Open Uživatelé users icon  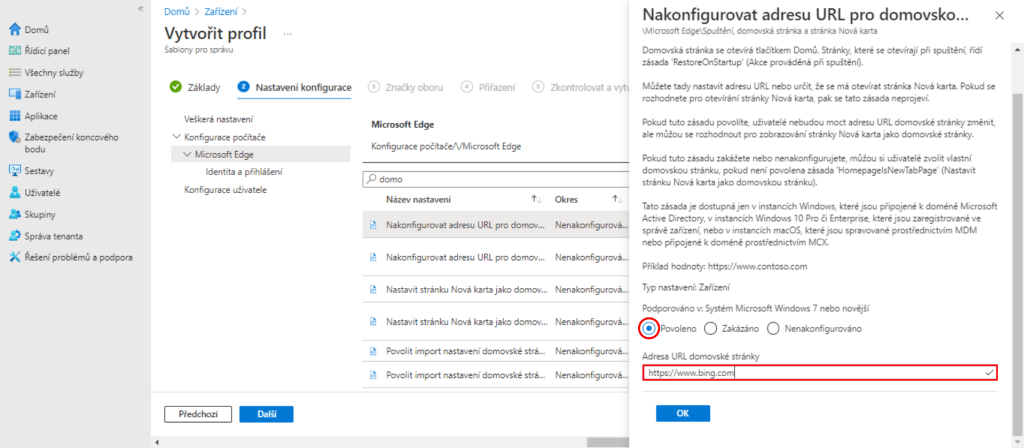tap(14, 192)
